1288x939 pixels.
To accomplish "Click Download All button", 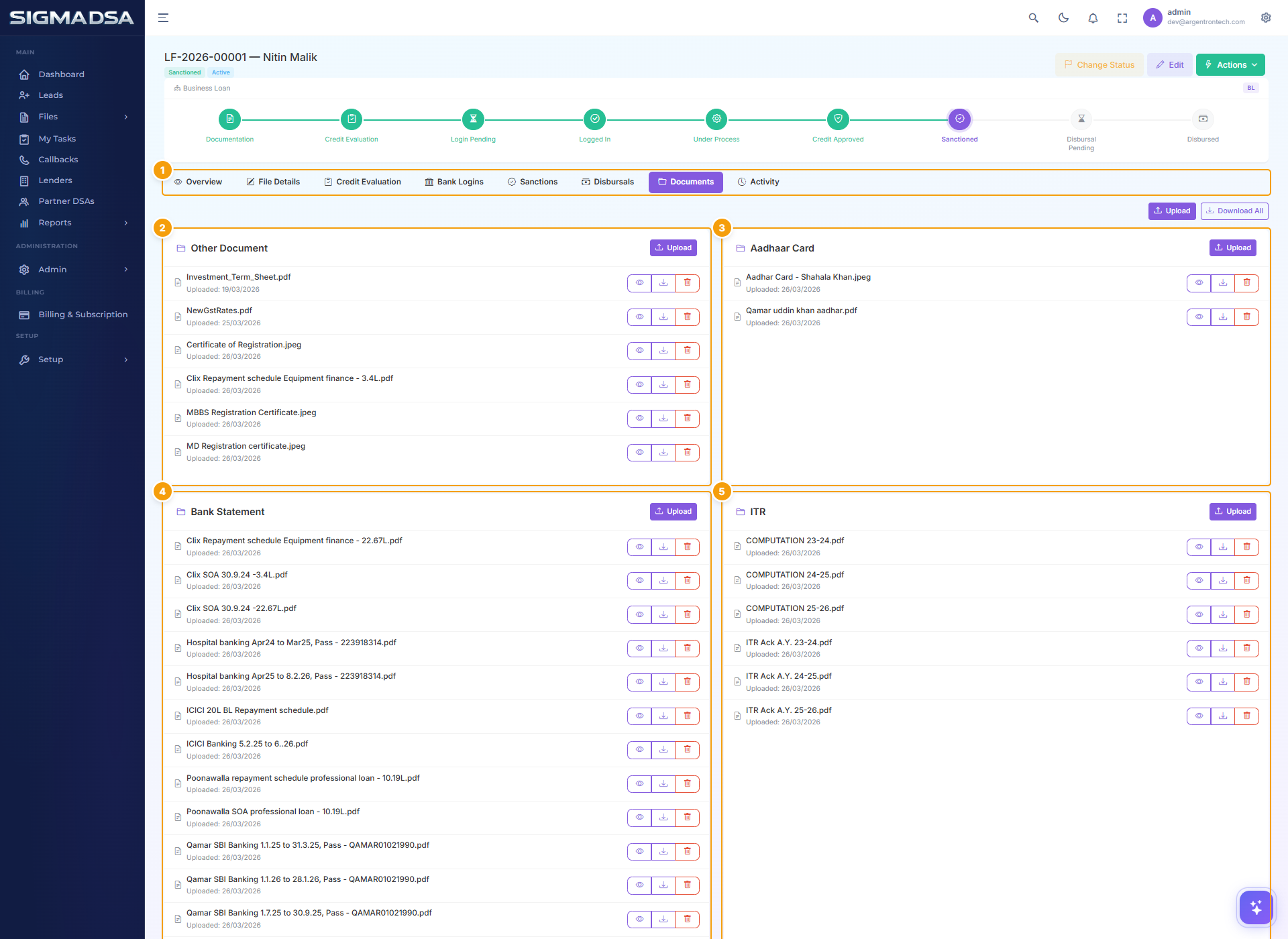I will (1234, 211).
